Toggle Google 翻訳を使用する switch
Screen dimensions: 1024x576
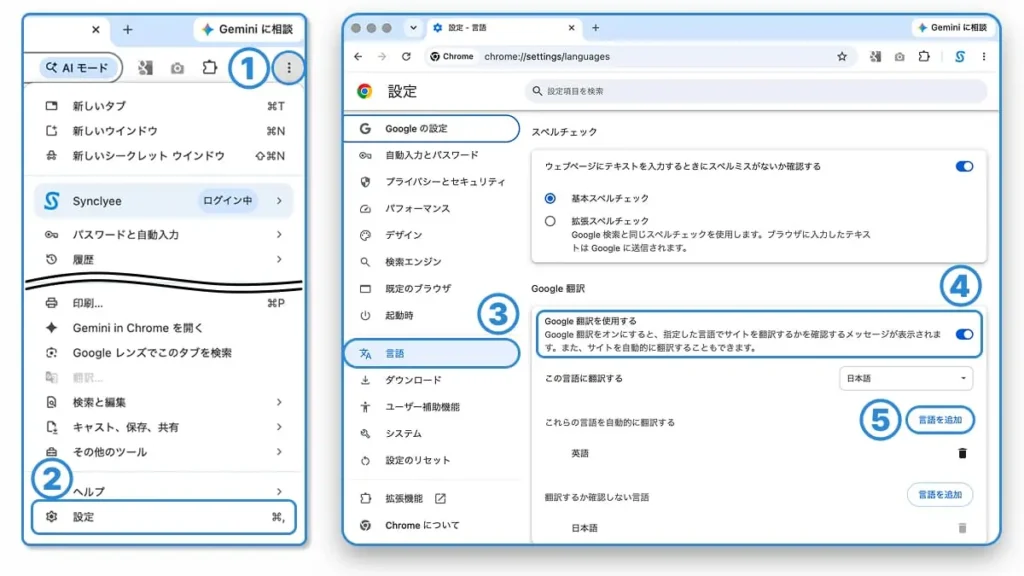964,334
